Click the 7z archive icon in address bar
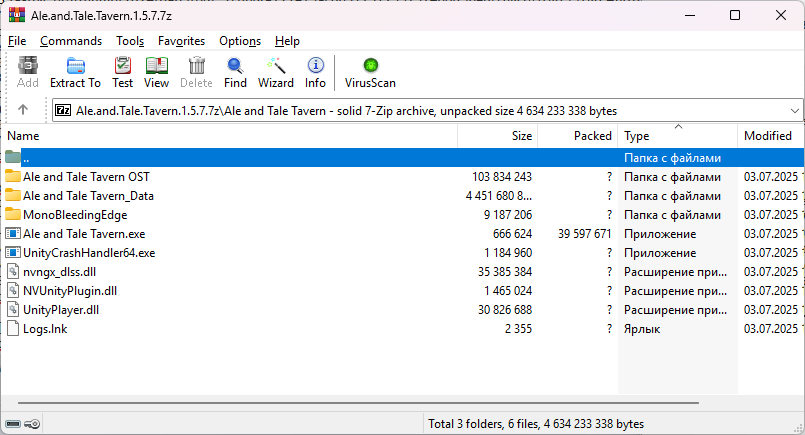The width and height of the screenshot is (805, 435). tap(63, 110)
